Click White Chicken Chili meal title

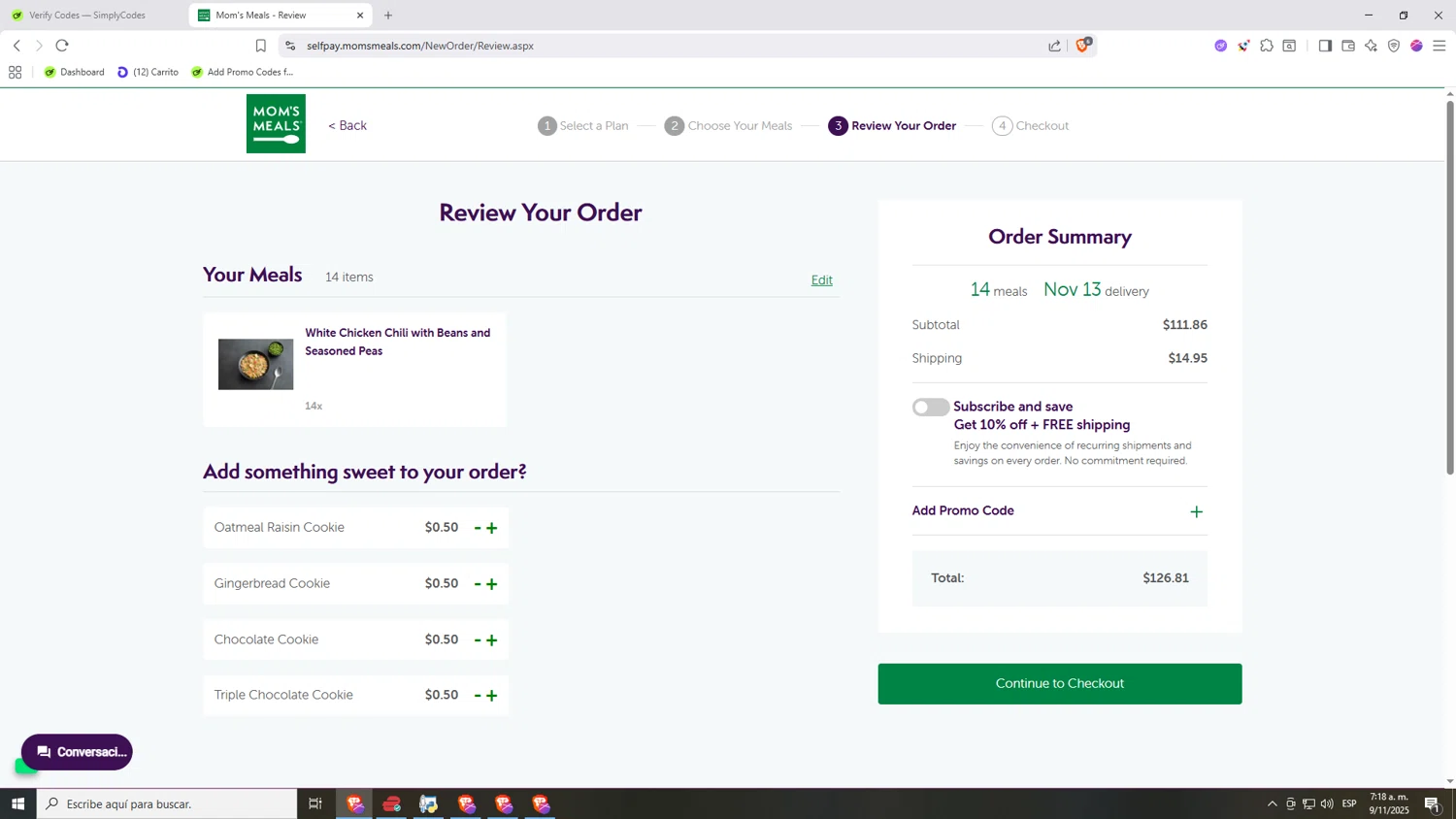(x=398, y=342)
